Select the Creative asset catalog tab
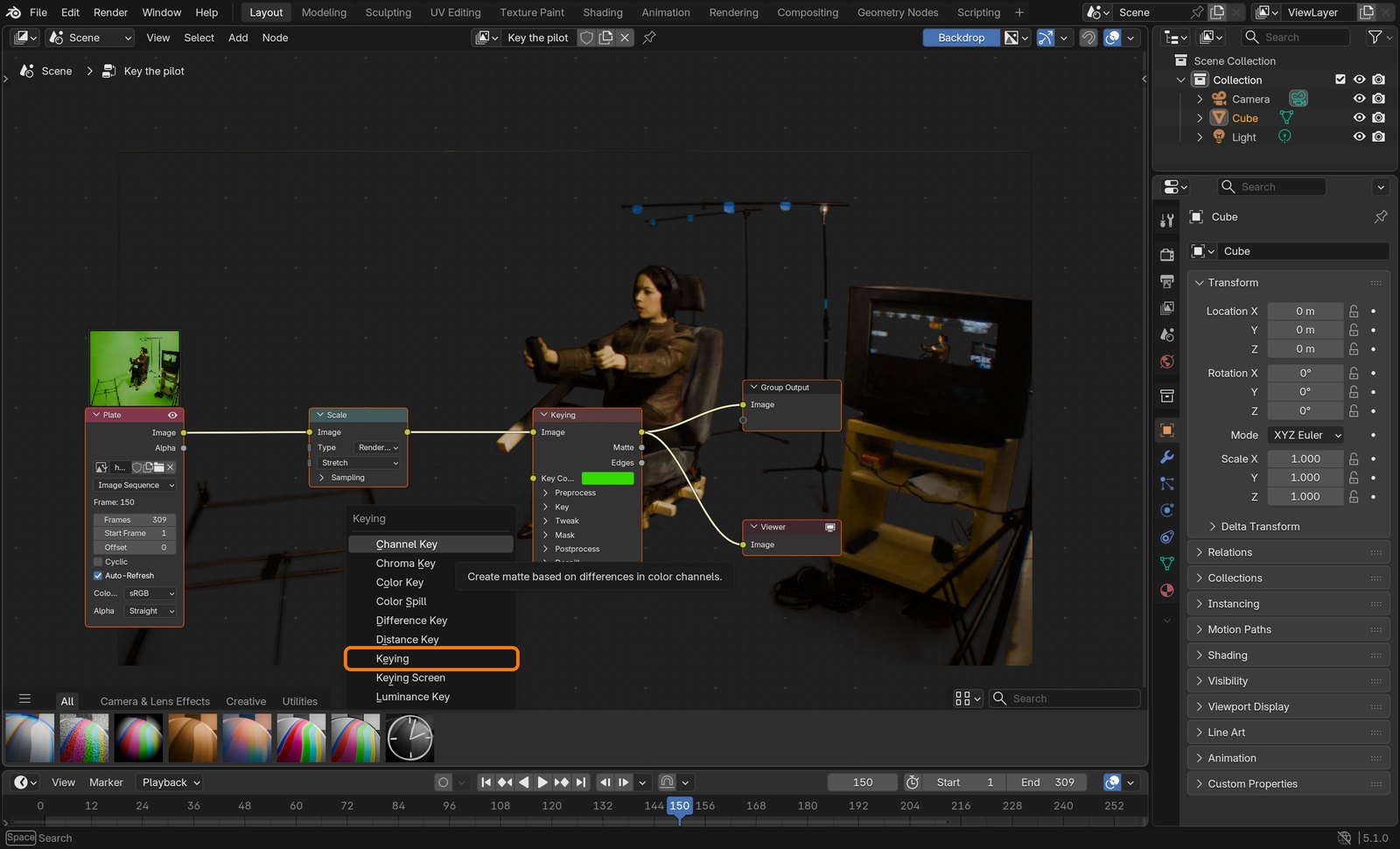Screen dimensions: 1400x849 pos(246,702)
